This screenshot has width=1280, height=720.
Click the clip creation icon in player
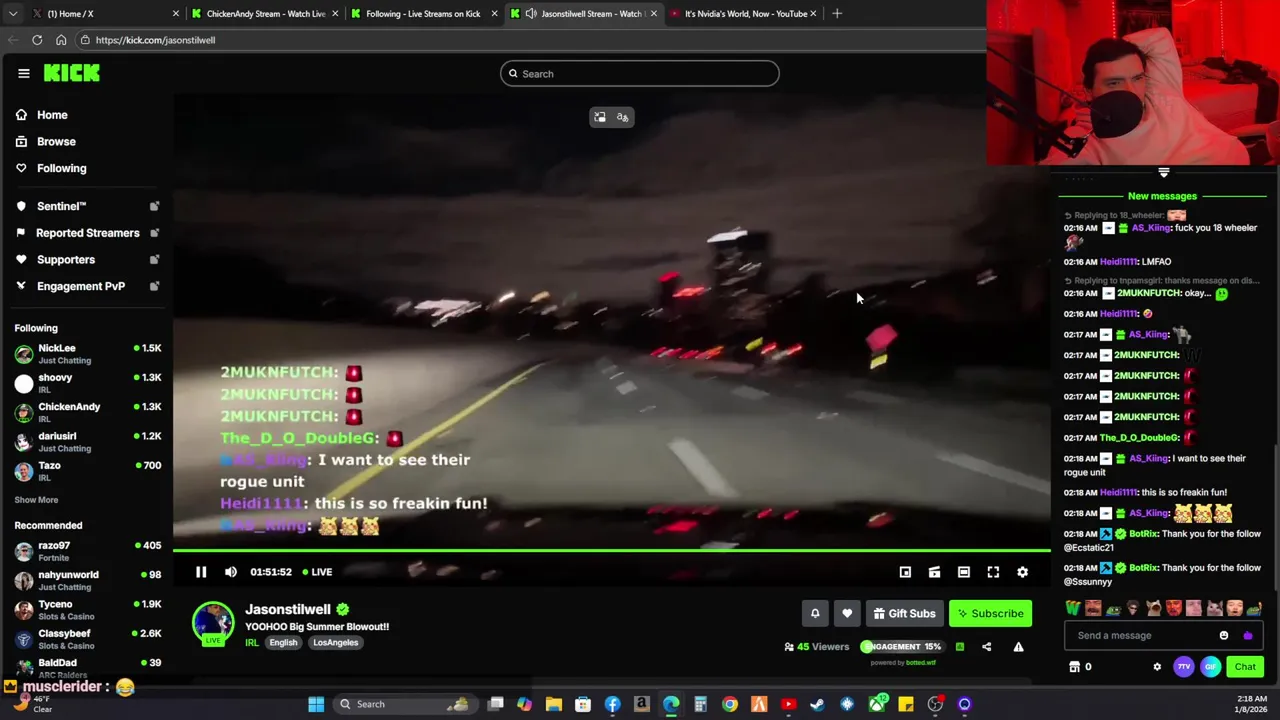pyautogui.click(x=934, y=572)
